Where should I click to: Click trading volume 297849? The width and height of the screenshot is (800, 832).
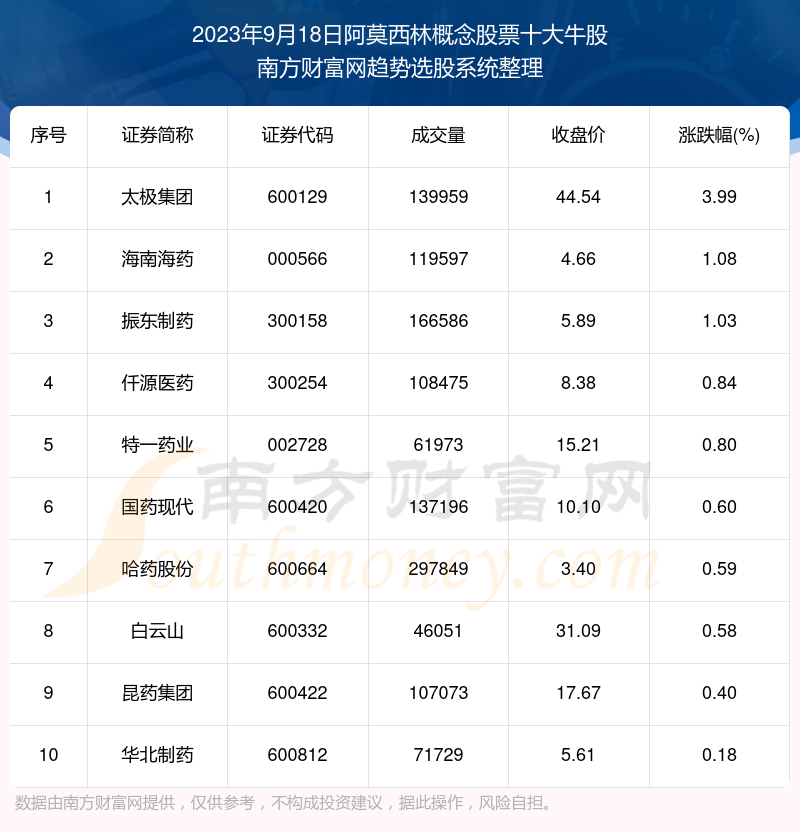[x=438, y=569]
